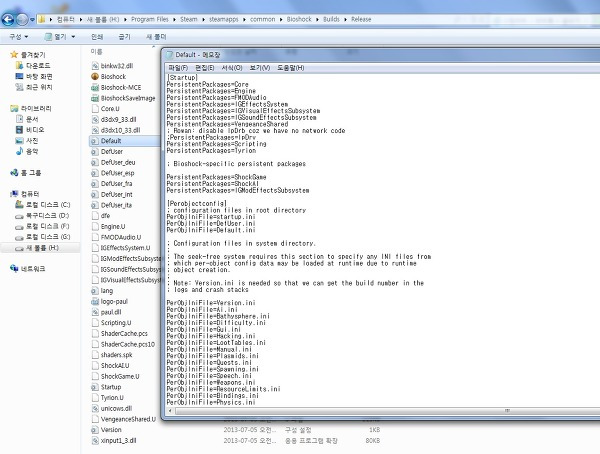Image resolution: width=600 pixels, height=454 pixels.
Task: Open the 구성 (Organize) dropdown
Action: pyautogui.click(x=18, y=37)
